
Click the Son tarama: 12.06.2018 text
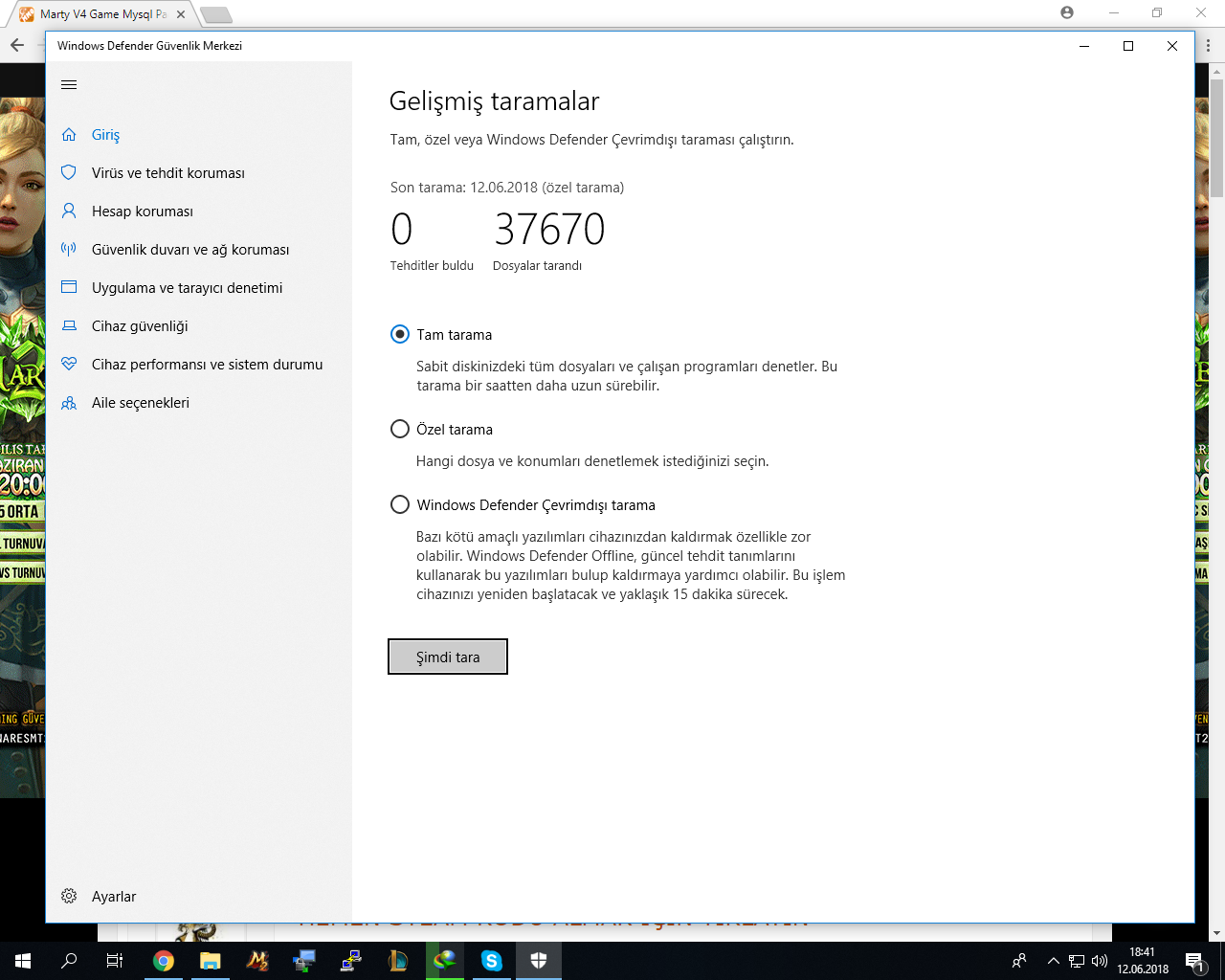(507, 188)
